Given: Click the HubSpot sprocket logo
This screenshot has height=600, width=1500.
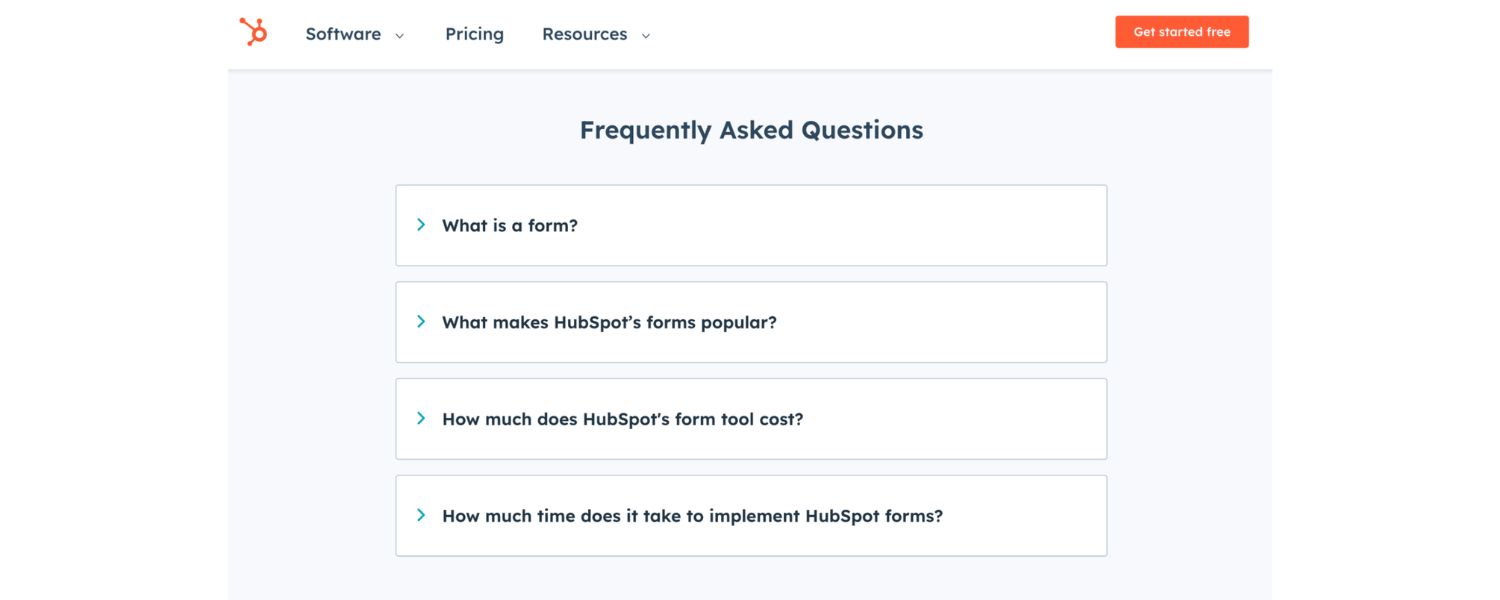Looking at the screenshot, I should pyautogui.click(x=252, y=31).
